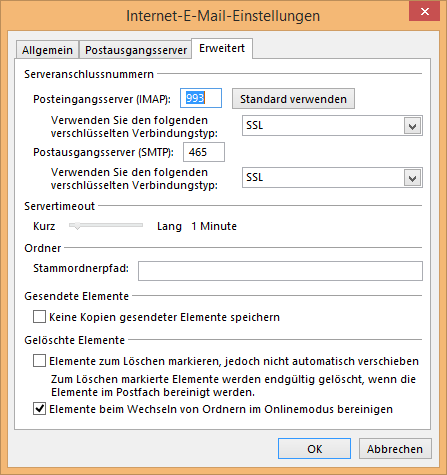Confirm settings with the OK button
The image size is (447, 475).
pos(314,449)
